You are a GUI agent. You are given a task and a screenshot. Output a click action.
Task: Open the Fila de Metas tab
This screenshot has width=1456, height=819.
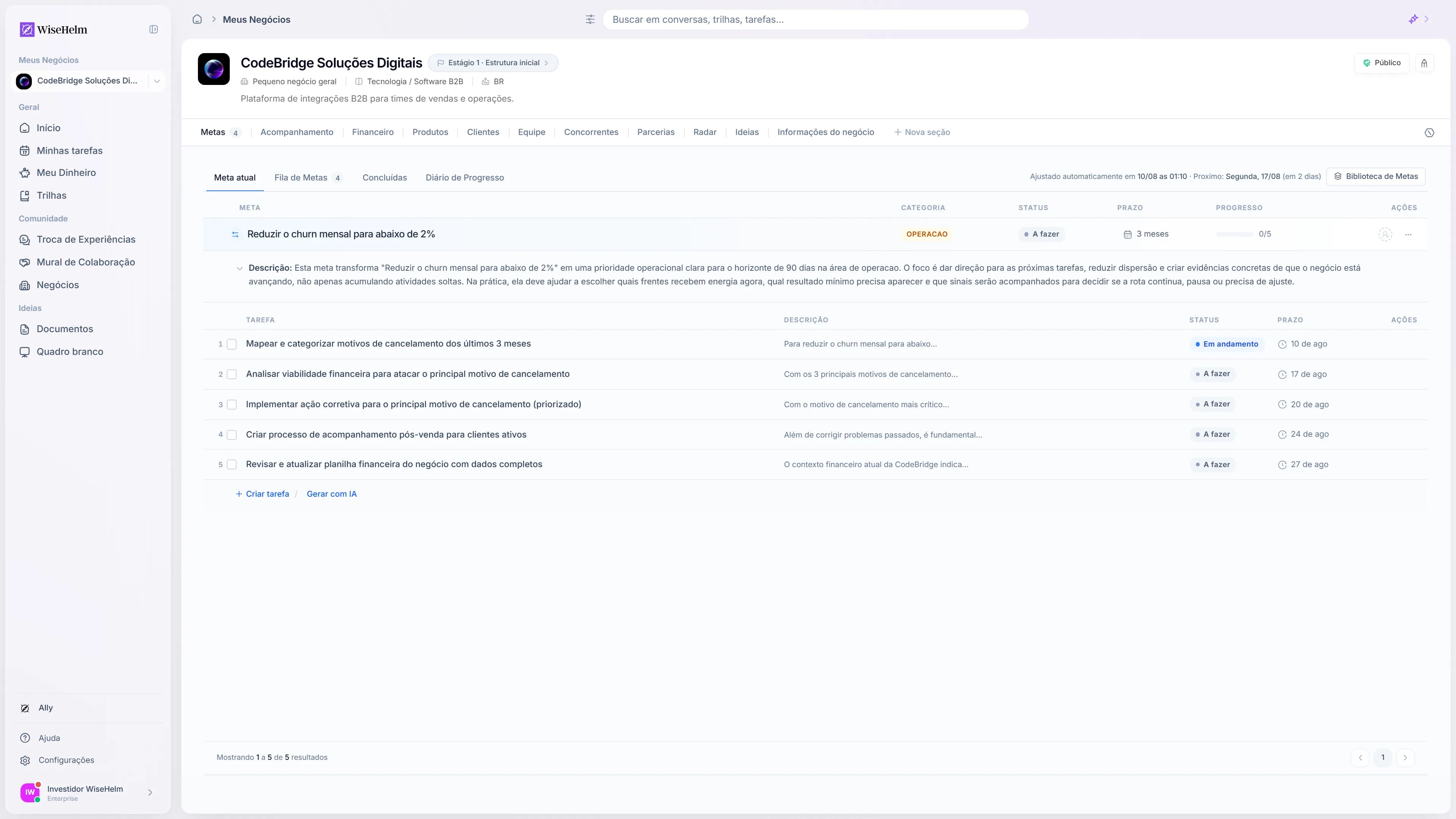308,177
